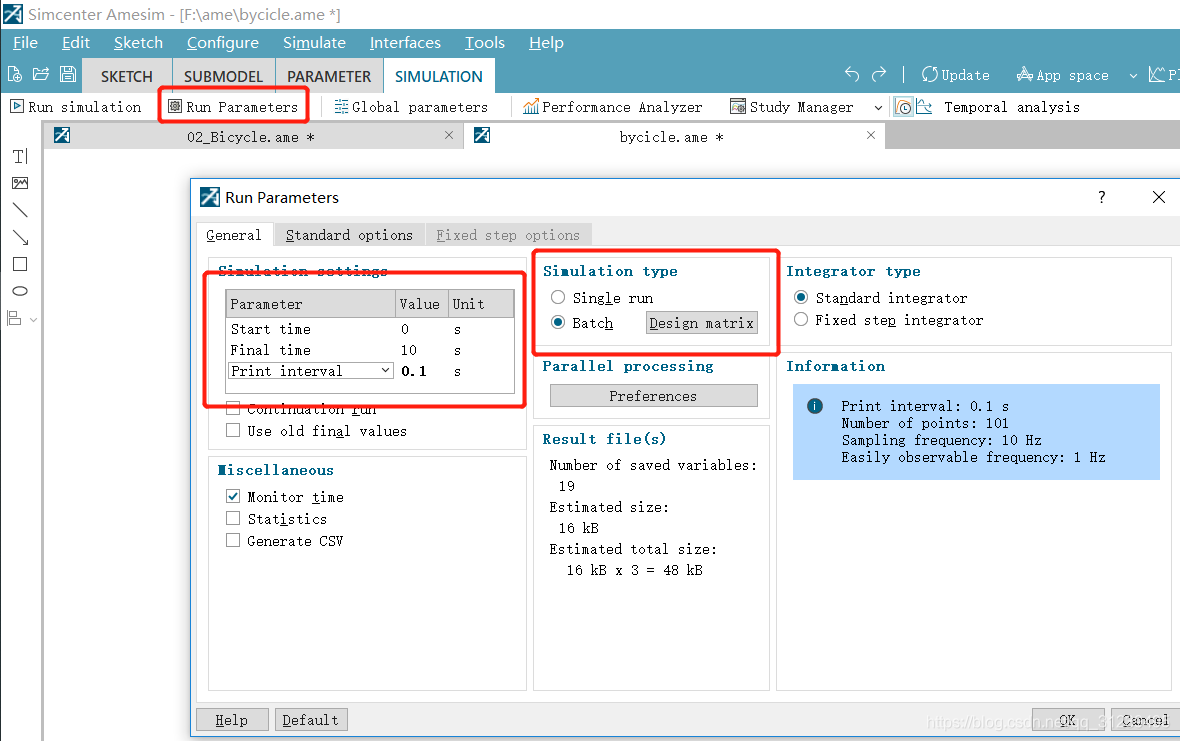Screen dimensions: 1180x741
Task: Switch to PARAMETER mode tab
Action: point(329,77)
